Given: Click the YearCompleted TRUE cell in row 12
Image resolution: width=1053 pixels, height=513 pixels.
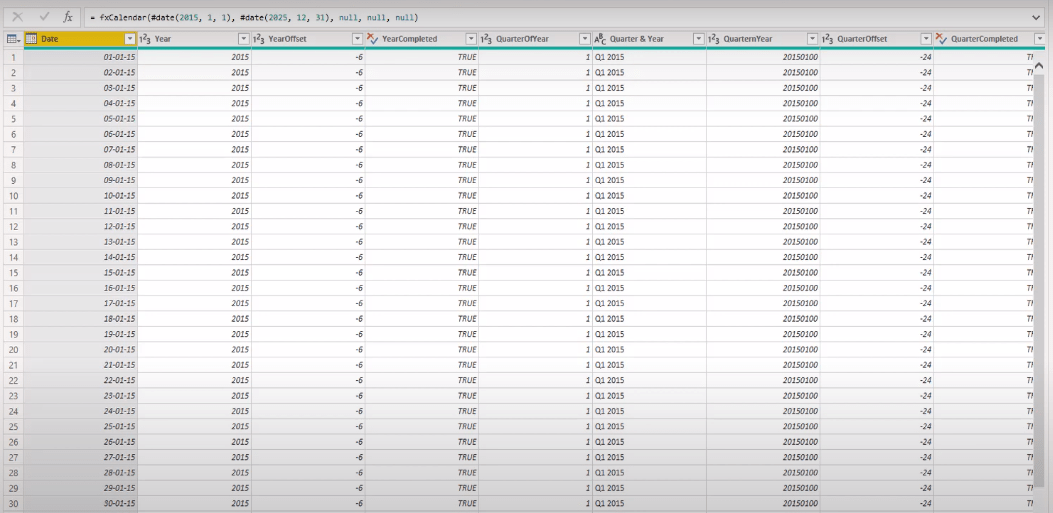Looking at the screenshot, I should 422,226.
